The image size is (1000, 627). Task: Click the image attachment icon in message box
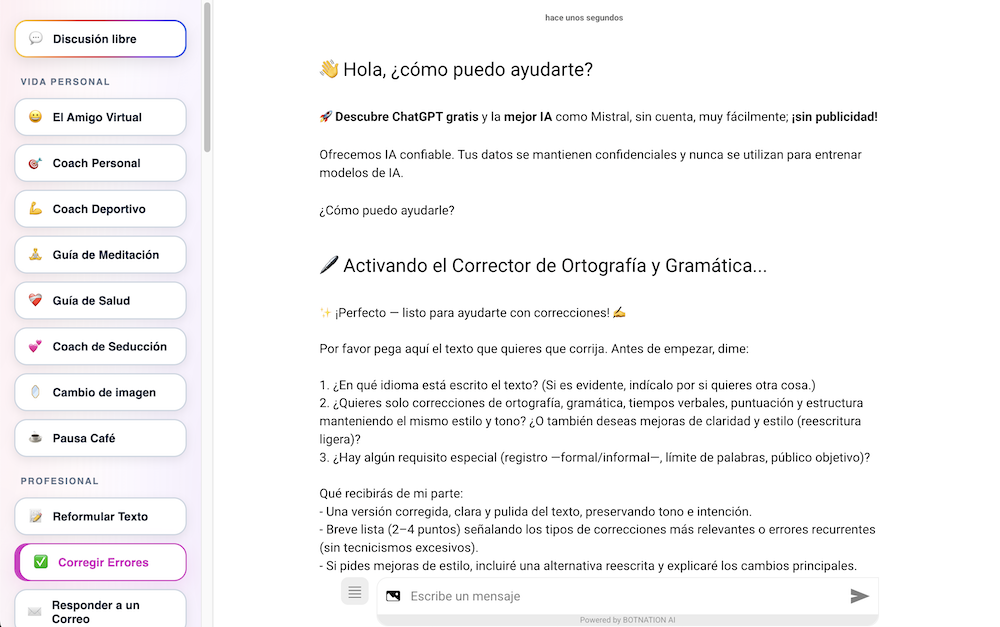click(x=393, y=596)
